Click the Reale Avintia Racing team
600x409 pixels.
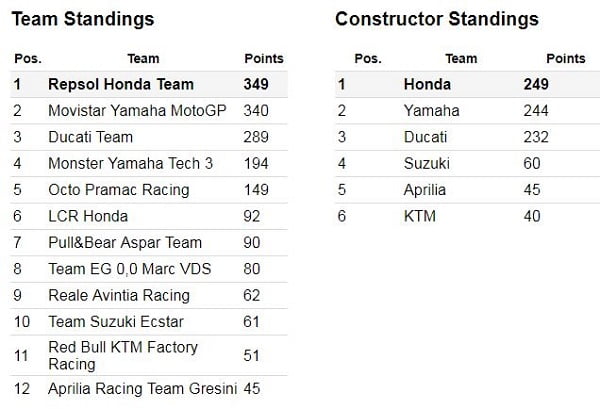tap(118, 295)
